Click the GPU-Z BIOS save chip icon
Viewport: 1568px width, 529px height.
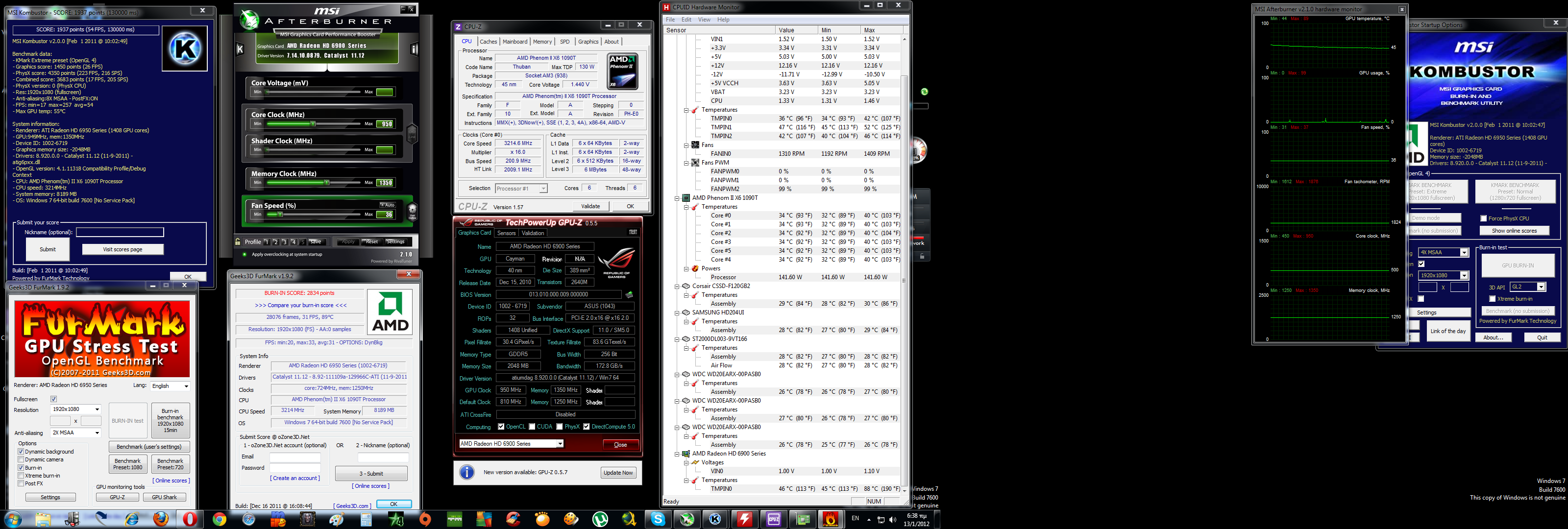tap(629, 295)
